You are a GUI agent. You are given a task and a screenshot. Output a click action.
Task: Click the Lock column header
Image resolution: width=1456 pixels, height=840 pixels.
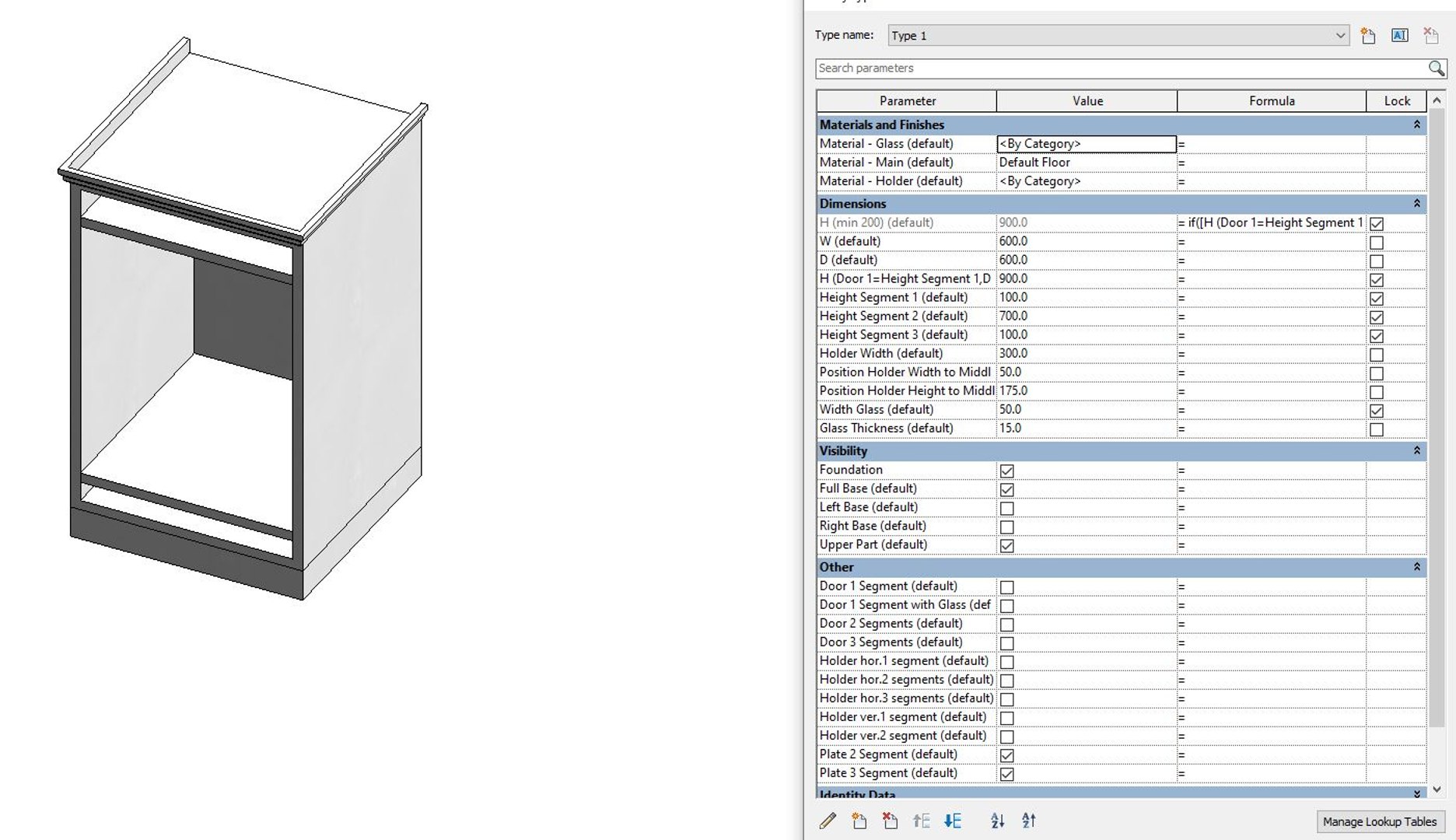[1396, 101]
